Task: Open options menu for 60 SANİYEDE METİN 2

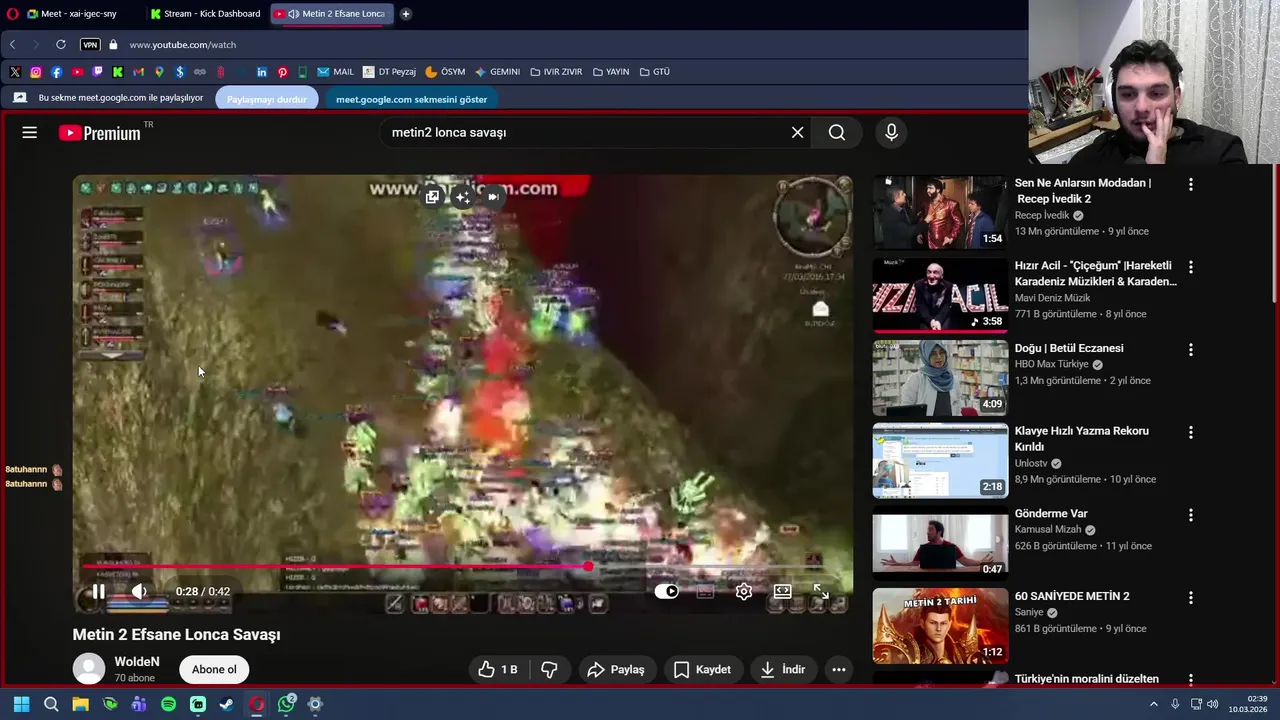Action: point(1190,597)
